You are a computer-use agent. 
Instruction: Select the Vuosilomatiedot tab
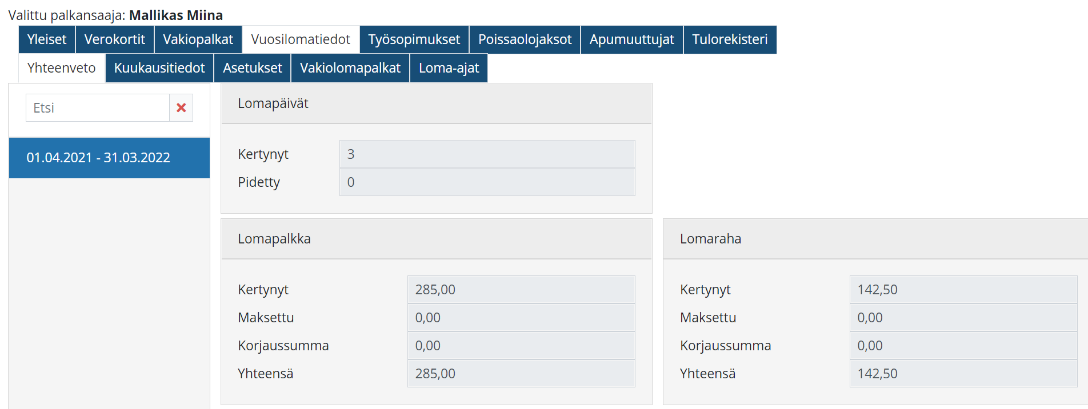301,39
